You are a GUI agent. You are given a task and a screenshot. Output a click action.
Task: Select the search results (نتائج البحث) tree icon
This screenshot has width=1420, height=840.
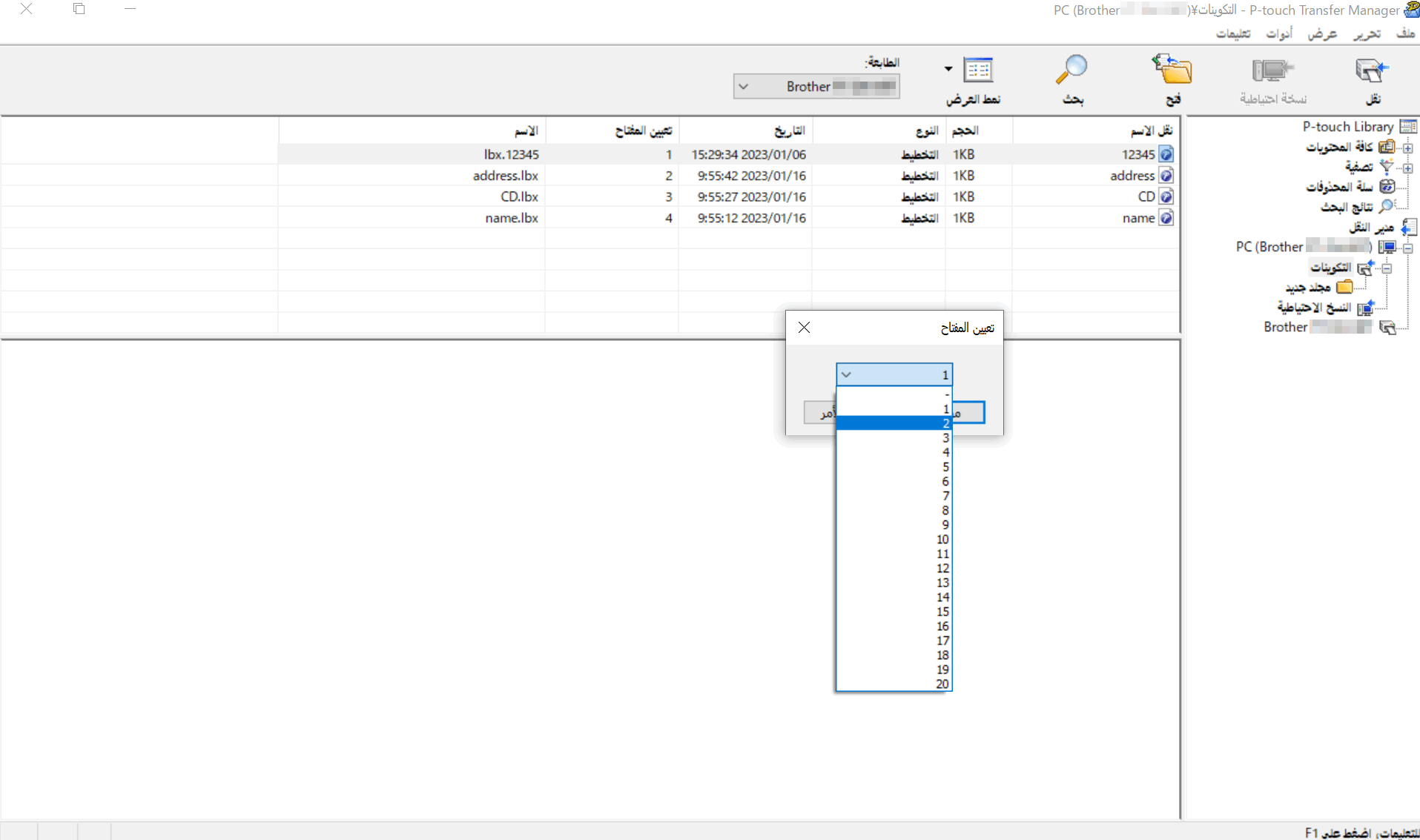1387,207
